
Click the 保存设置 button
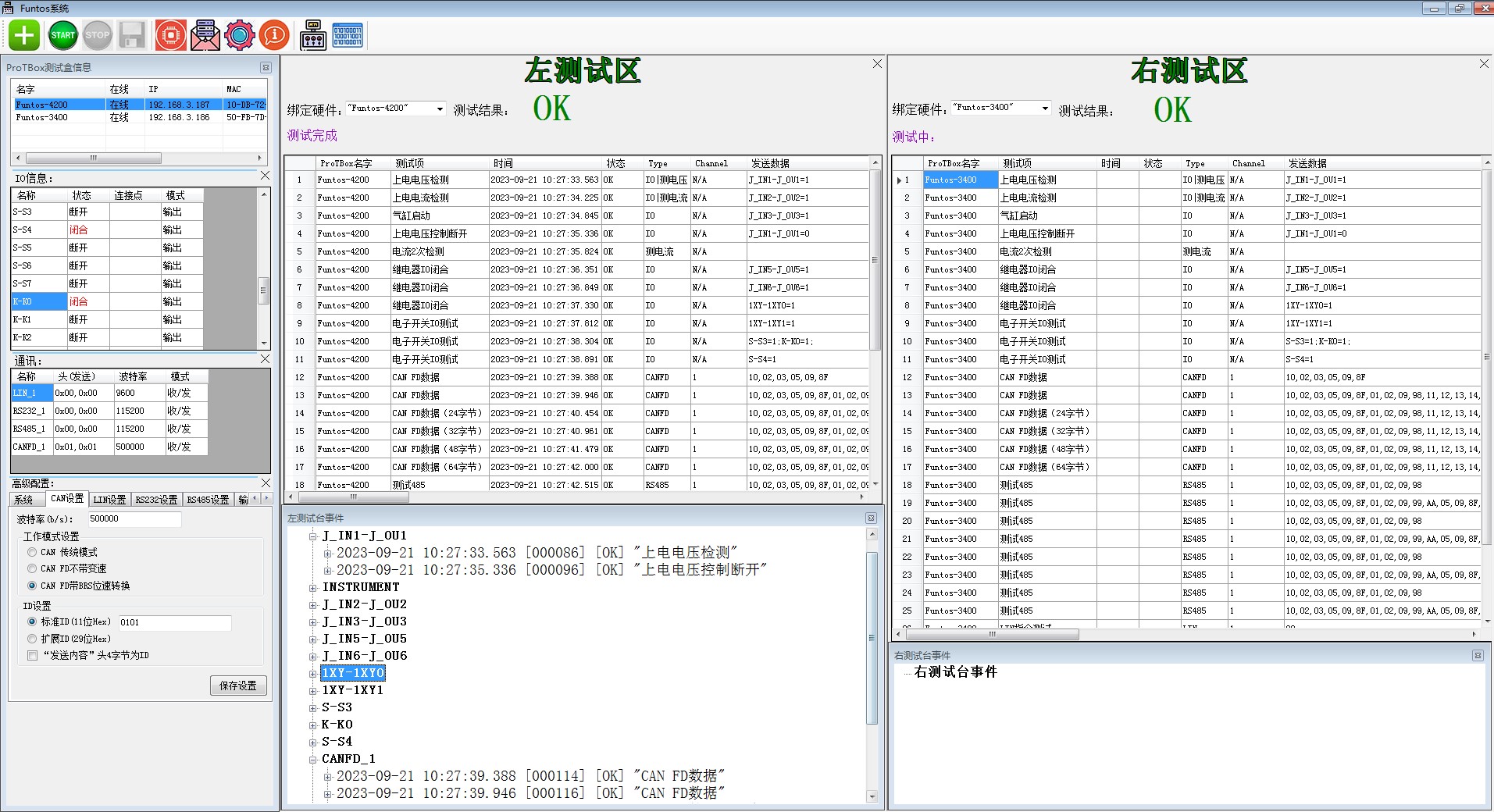coord(238,686)
